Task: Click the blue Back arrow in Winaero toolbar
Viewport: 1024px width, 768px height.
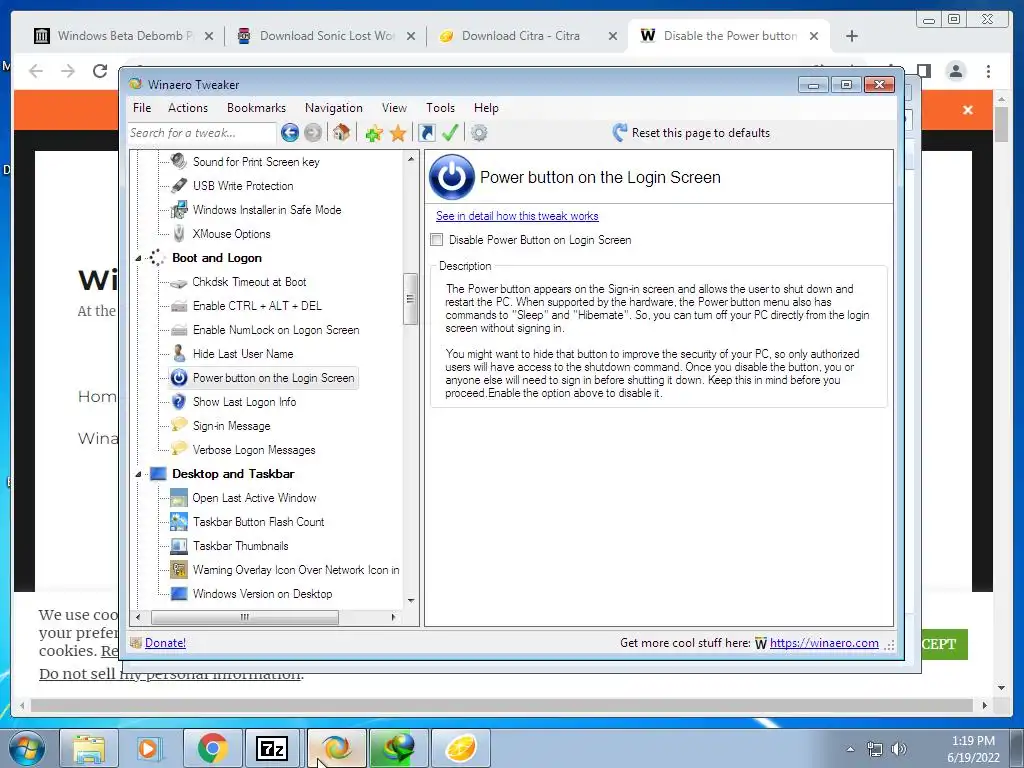Action: pos(290,133)
